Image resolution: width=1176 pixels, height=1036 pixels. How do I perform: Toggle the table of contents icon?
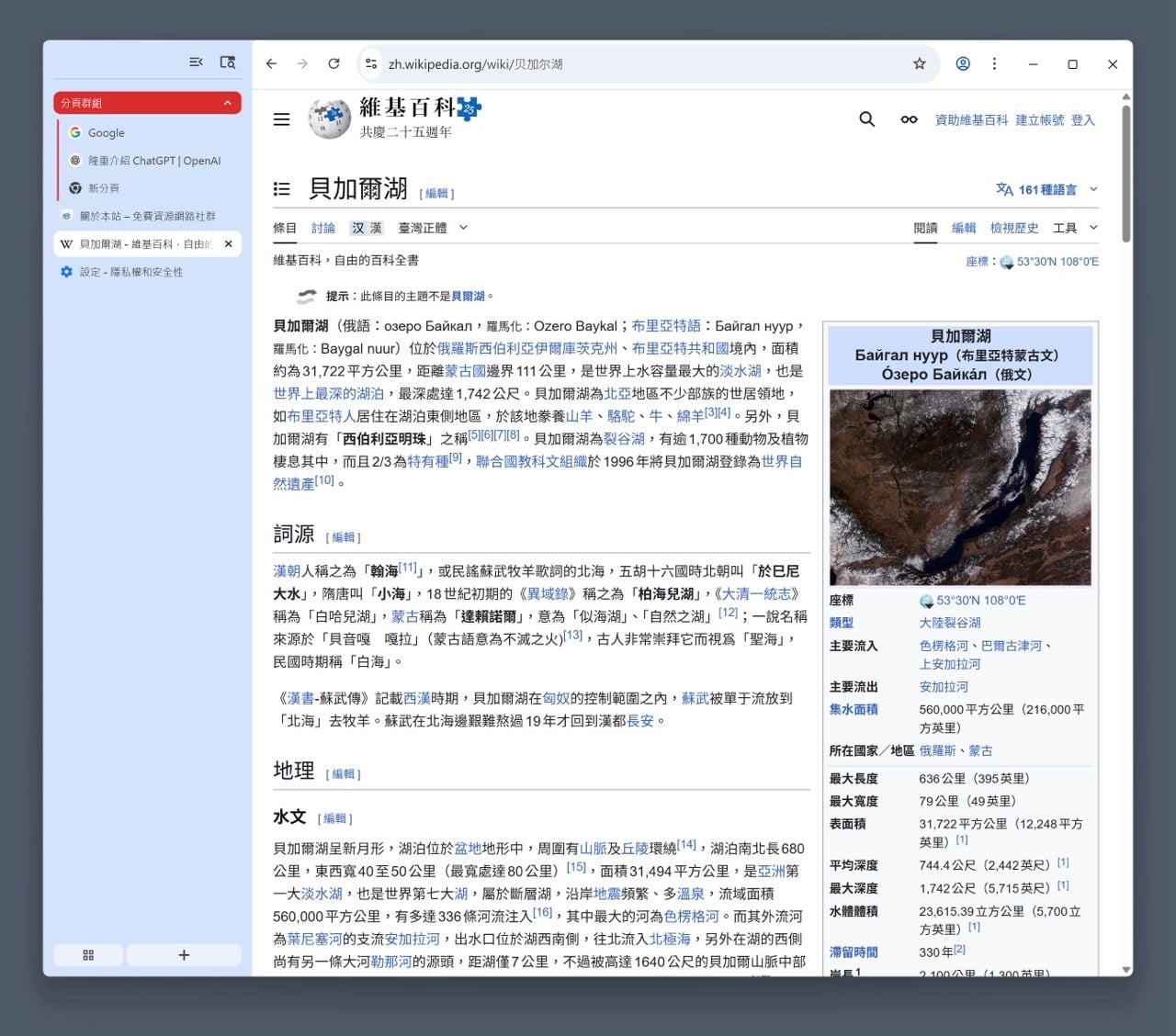[282, 189]
